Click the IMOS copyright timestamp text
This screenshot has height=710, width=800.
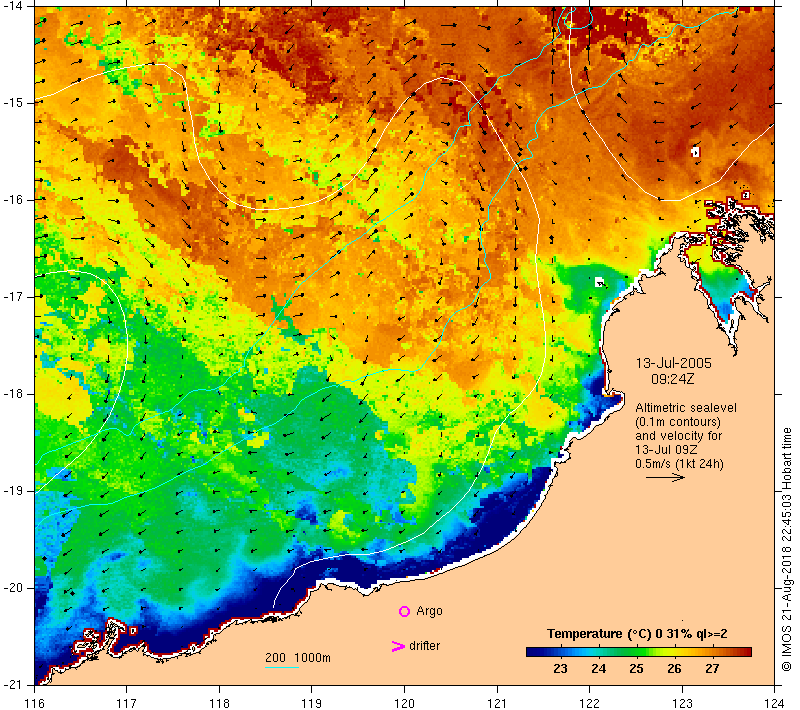[x=787, y=550]
